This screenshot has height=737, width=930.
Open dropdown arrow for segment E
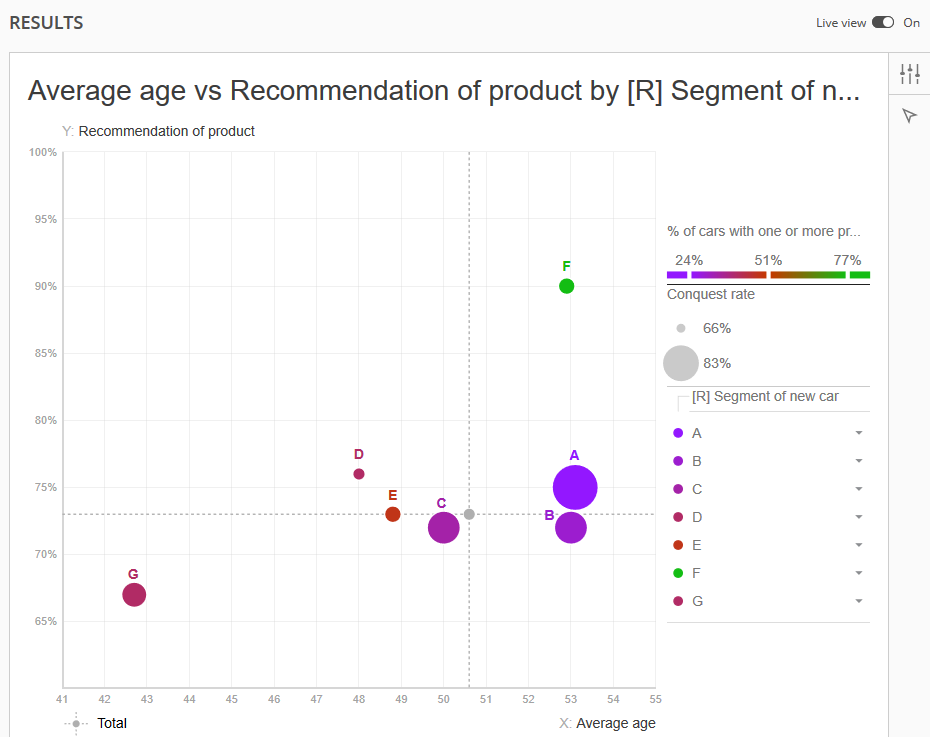859,545
